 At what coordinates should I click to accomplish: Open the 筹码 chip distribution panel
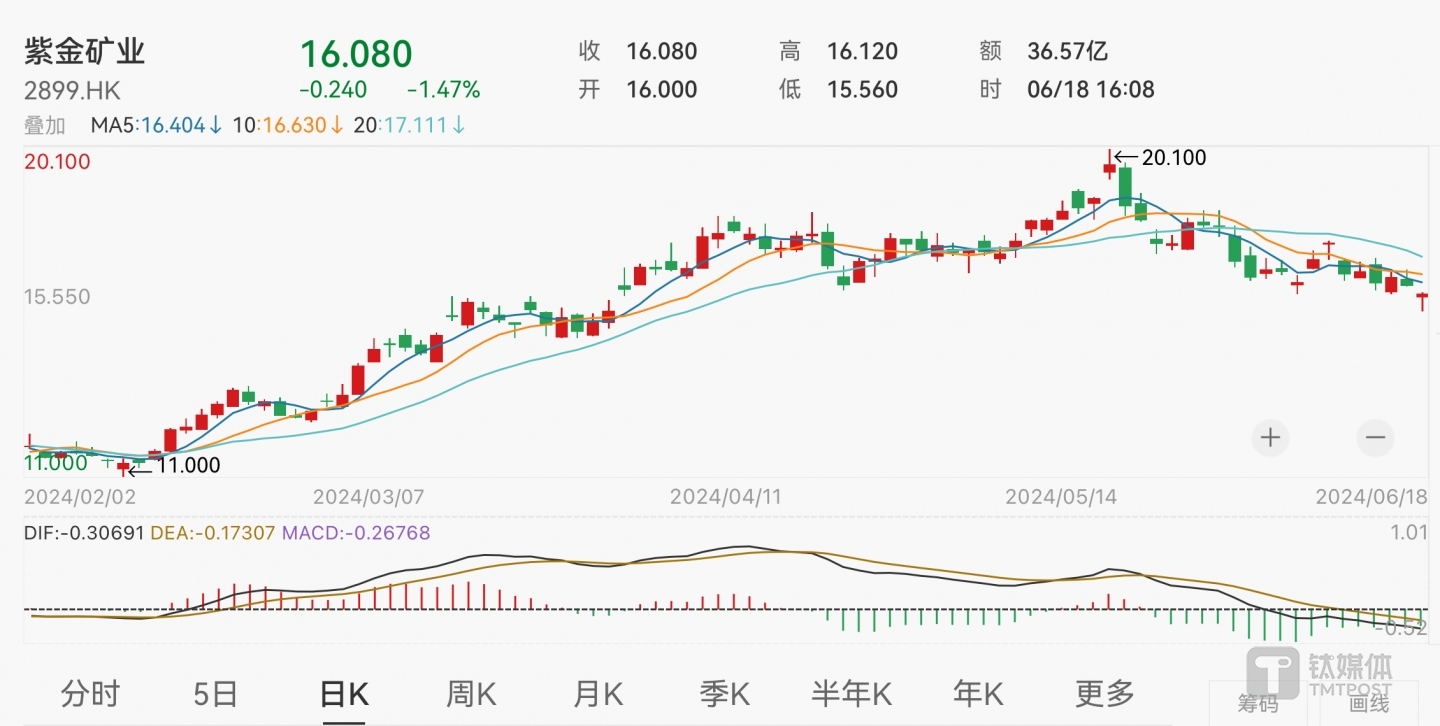[x=1258, y=705]
